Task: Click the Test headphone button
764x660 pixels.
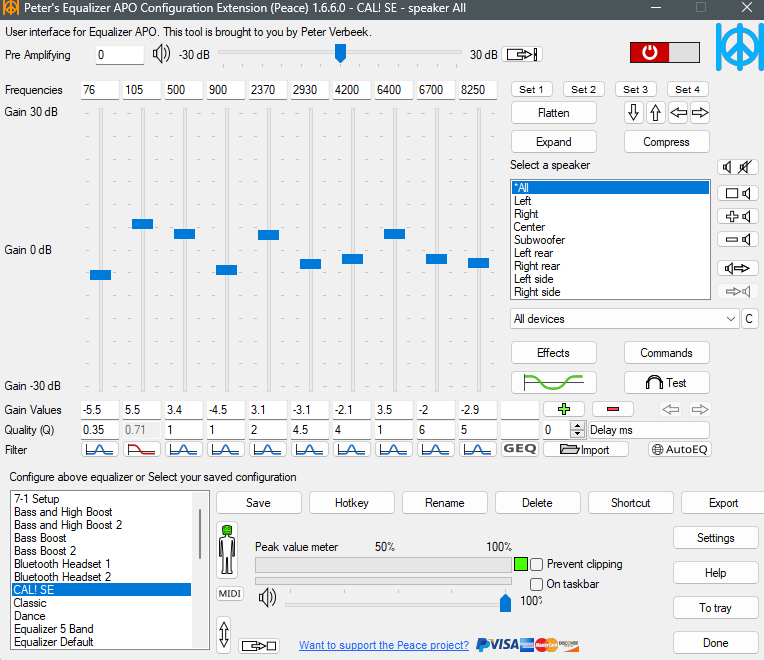Action: (x=666, y=382)
